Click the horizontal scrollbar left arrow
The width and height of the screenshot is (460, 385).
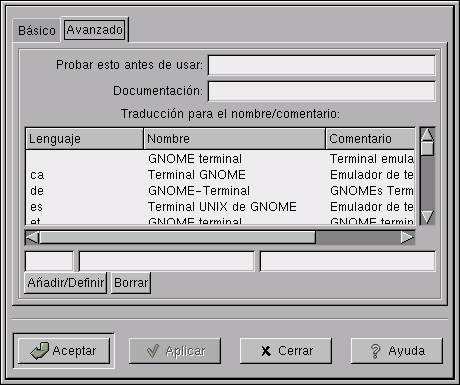pos(32,238)
